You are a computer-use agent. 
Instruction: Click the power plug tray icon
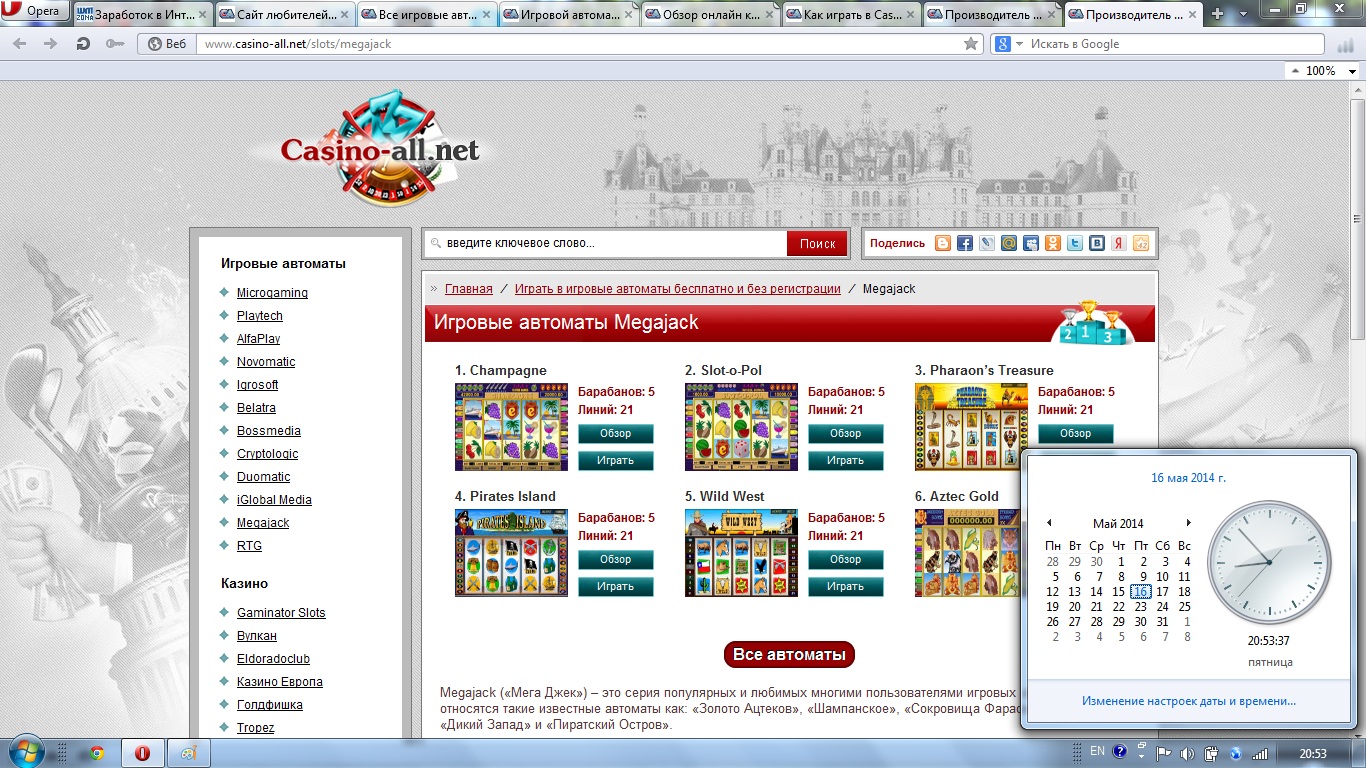pos(1211,753)
